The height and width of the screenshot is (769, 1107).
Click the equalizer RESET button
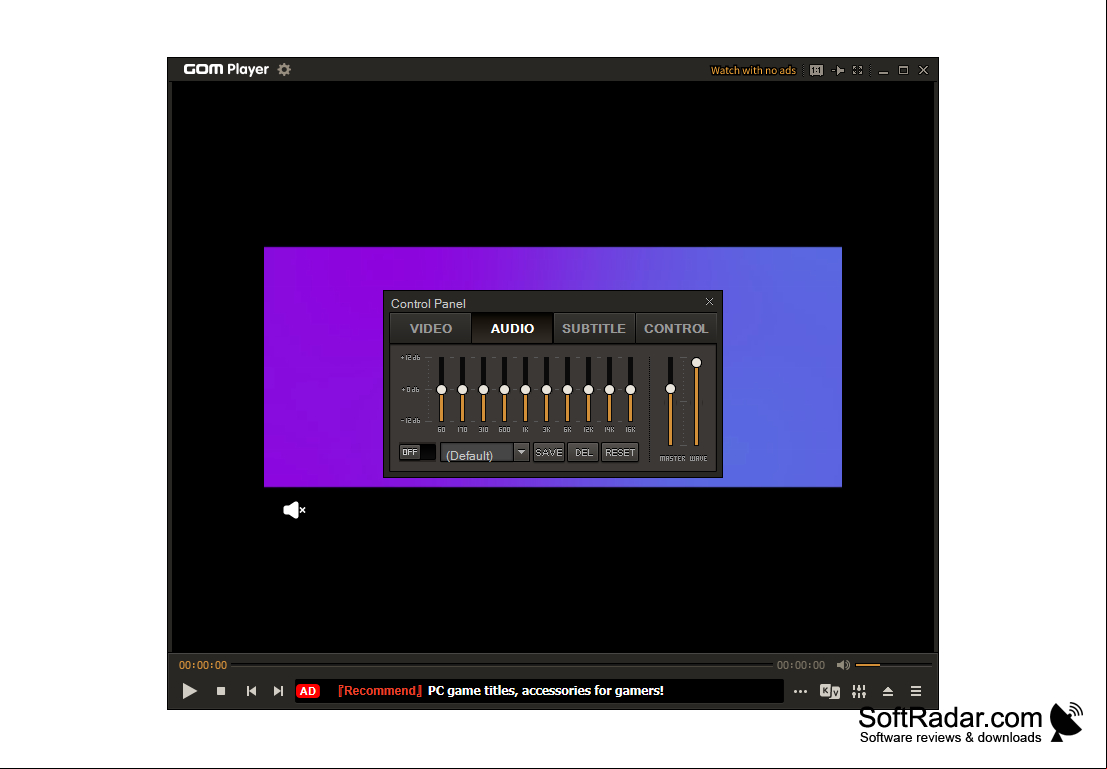(620, 453)
